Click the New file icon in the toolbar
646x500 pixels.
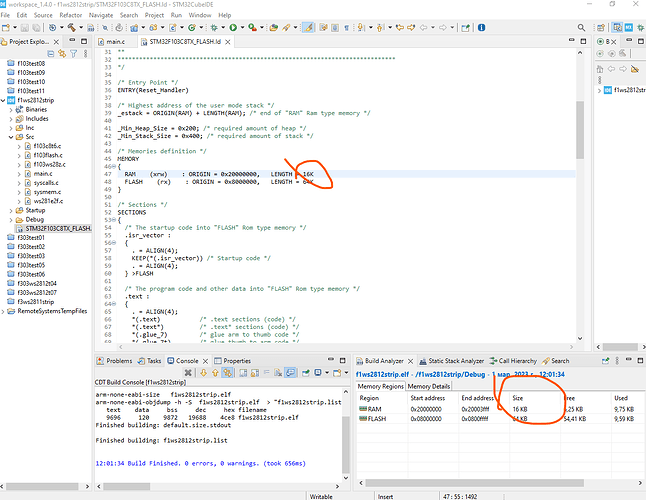(6, 28)
